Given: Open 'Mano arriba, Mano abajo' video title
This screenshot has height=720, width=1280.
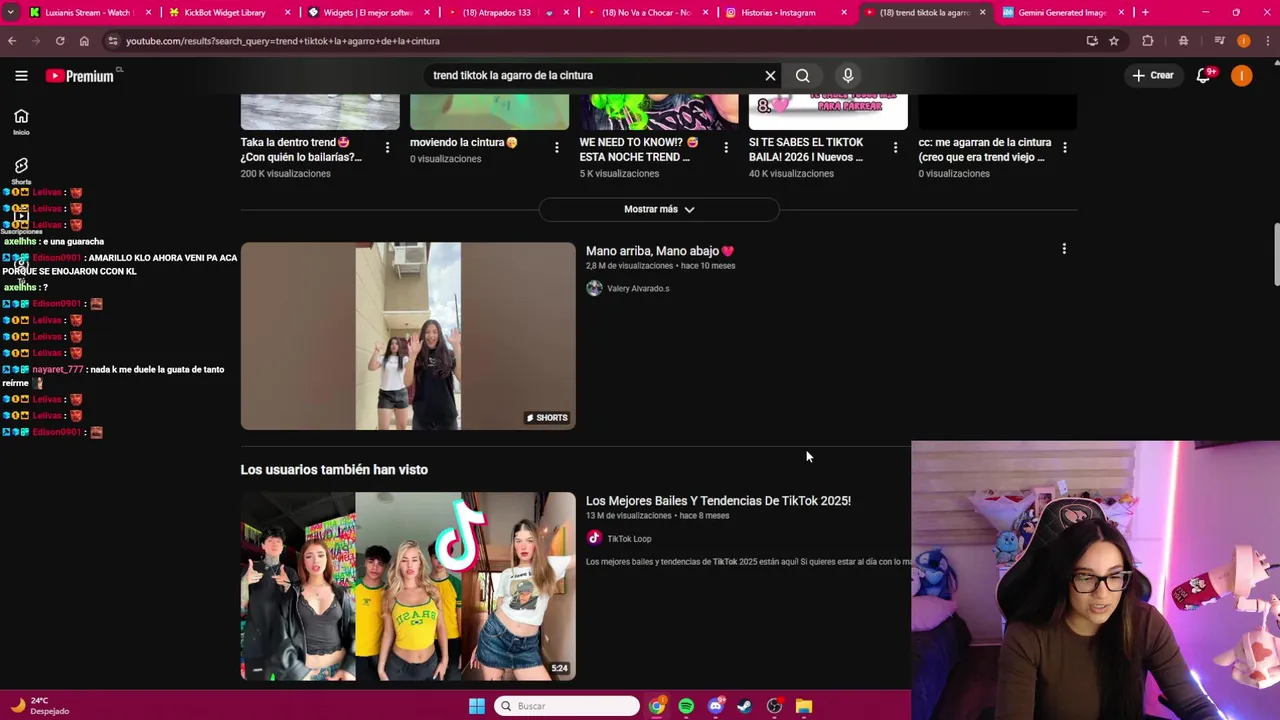Looking at the screenshot, I should tap(659, 251).
